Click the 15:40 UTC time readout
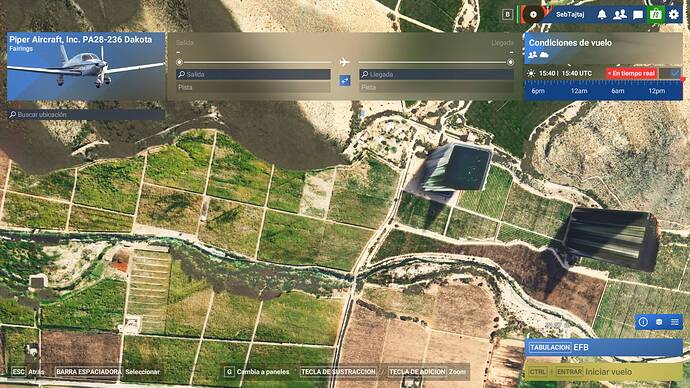Screen dimensions: 690x388 (576, 73)
